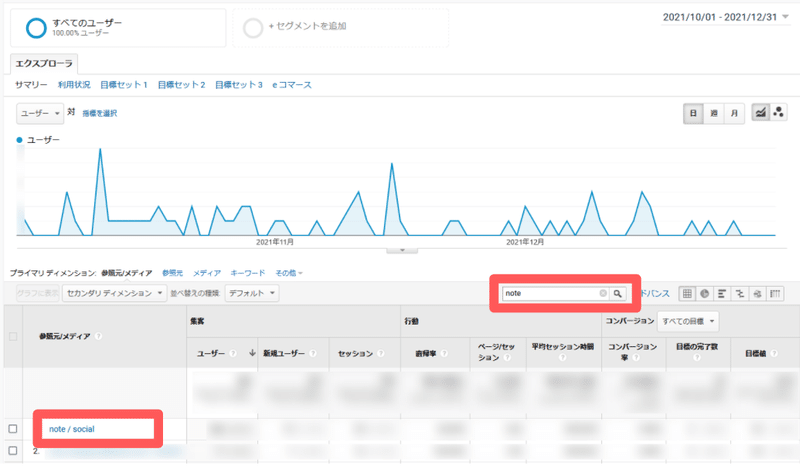Open help for 参照元/メディア column
The image size is (800, 466).
[98, 336]
